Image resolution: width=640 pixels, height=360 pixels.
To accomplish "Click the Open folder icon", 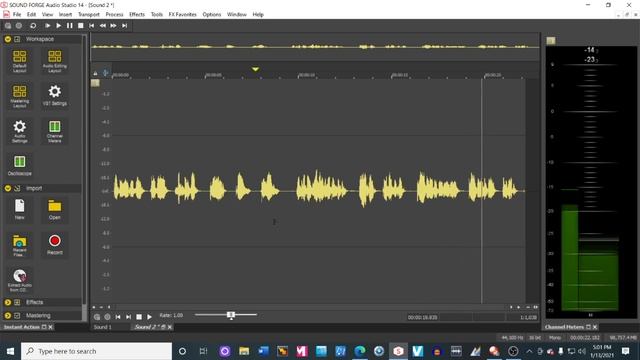I will click(x=55, y=209).
